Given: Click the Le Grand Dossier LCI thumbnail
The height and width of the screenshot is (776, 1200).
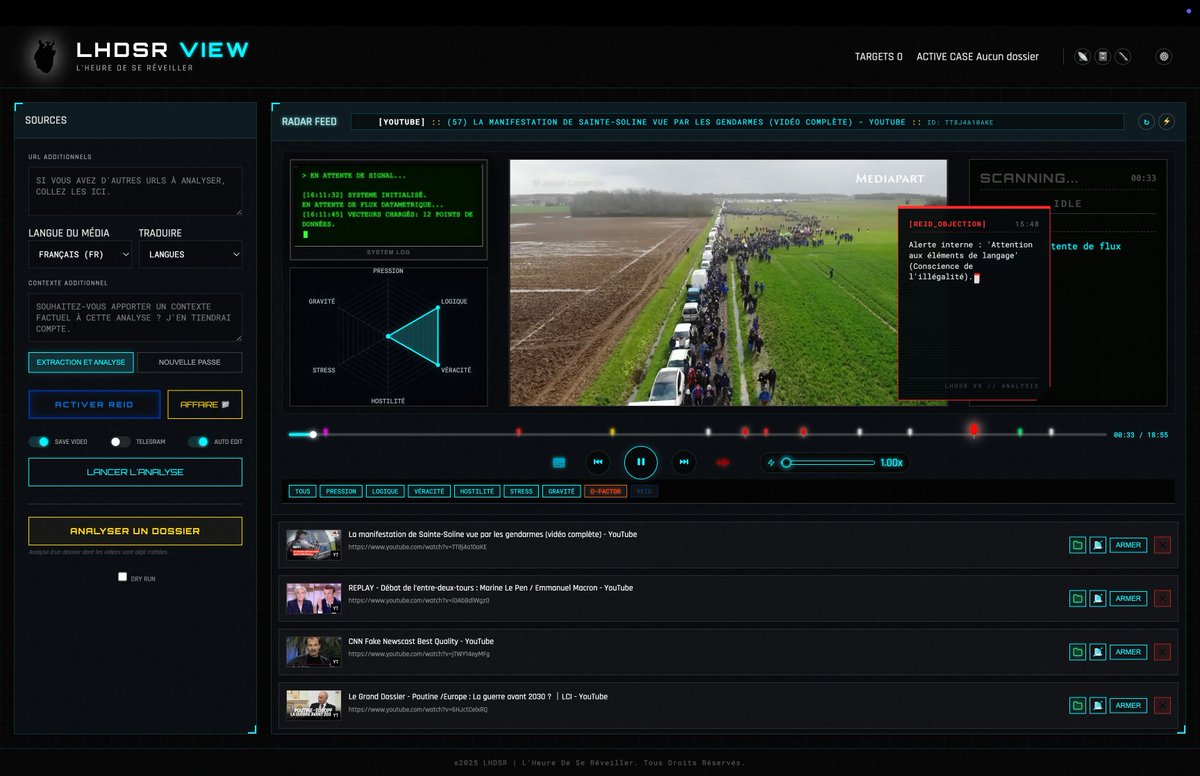Looking at the screenshot, I should coord(314,705).
